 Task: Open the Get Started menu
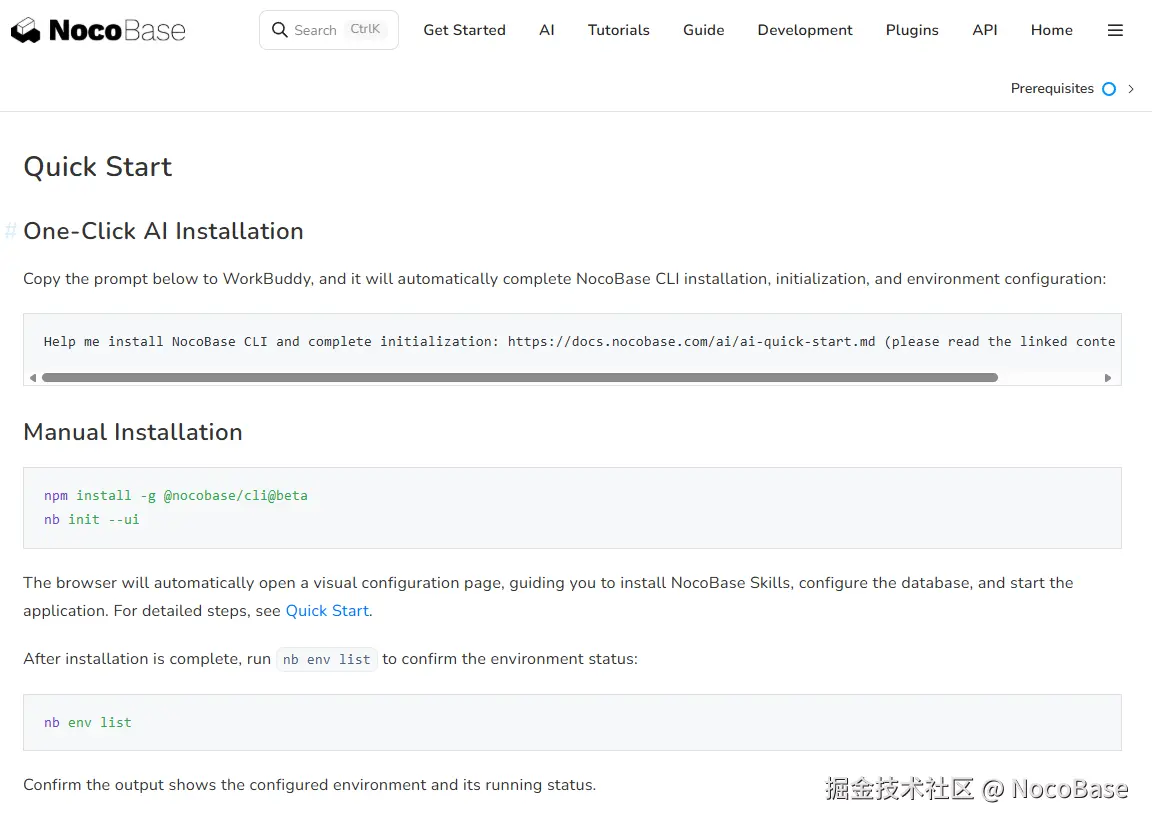[464, 30]
